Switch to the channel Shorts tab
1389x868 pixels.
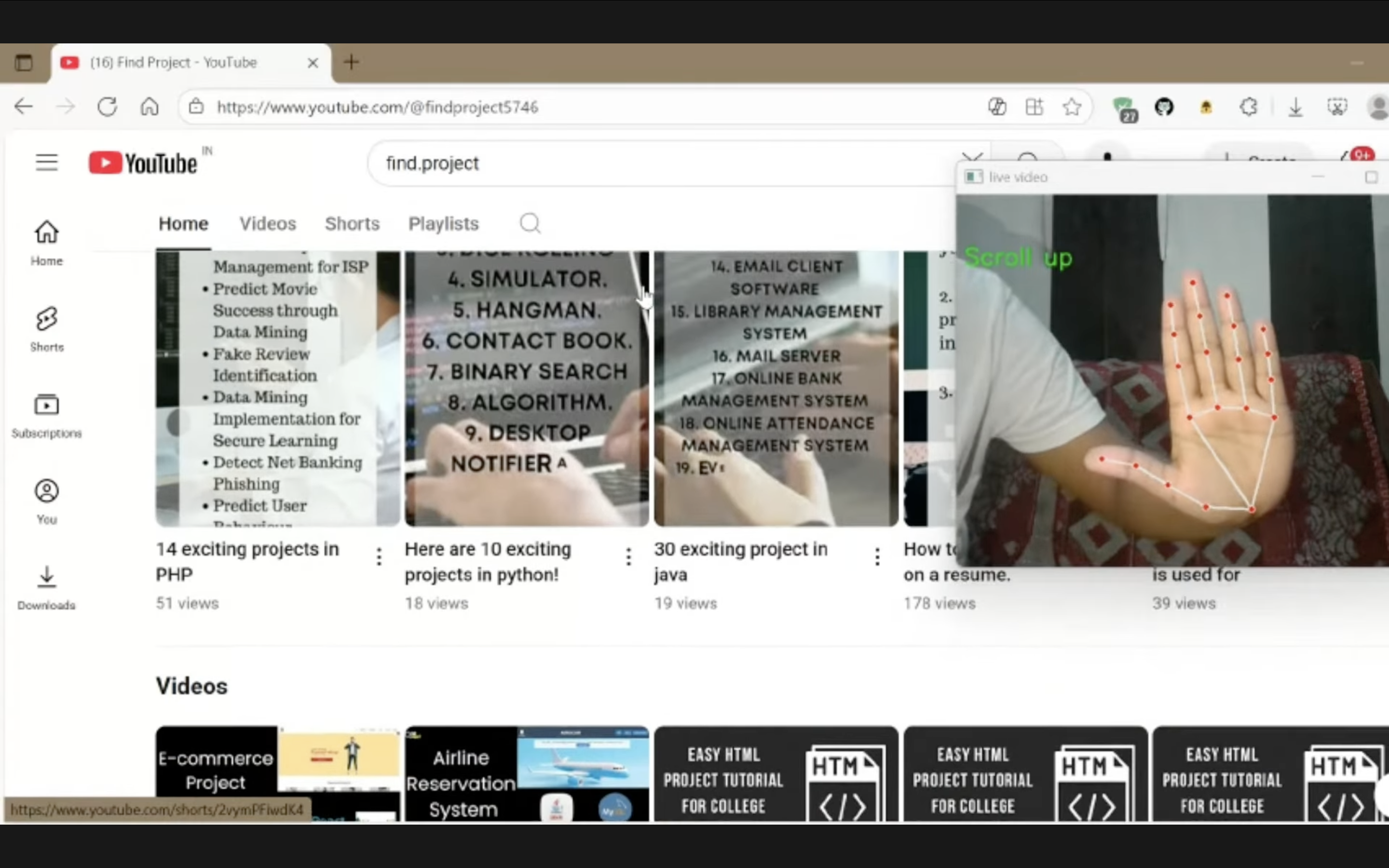pos(352,224)
